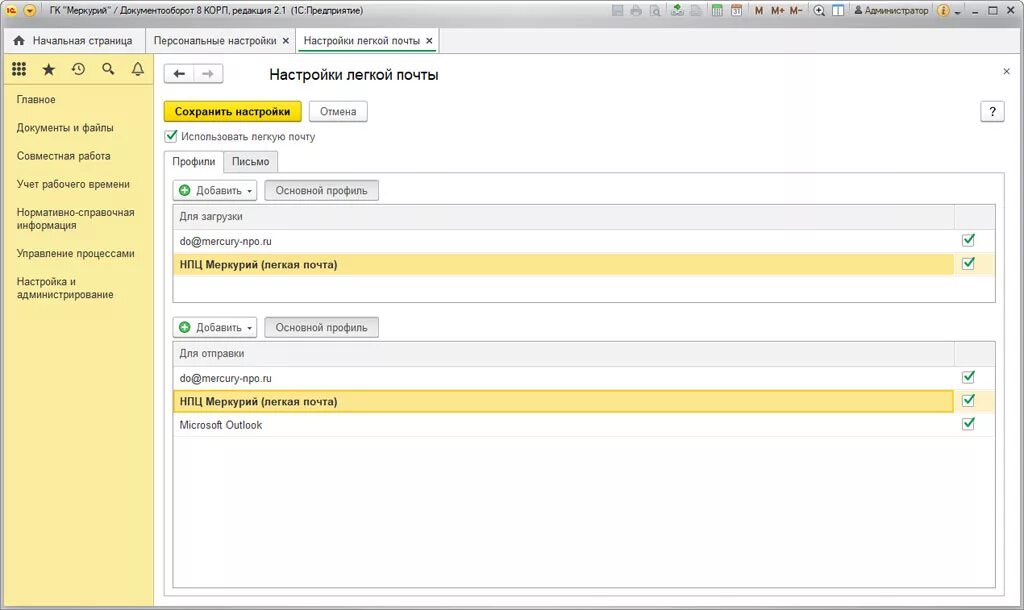Viewport: 1024px width, 610px height.
Task: Toggle Использовать легкую почту checkbox
Action: click(x=171, y=136)
